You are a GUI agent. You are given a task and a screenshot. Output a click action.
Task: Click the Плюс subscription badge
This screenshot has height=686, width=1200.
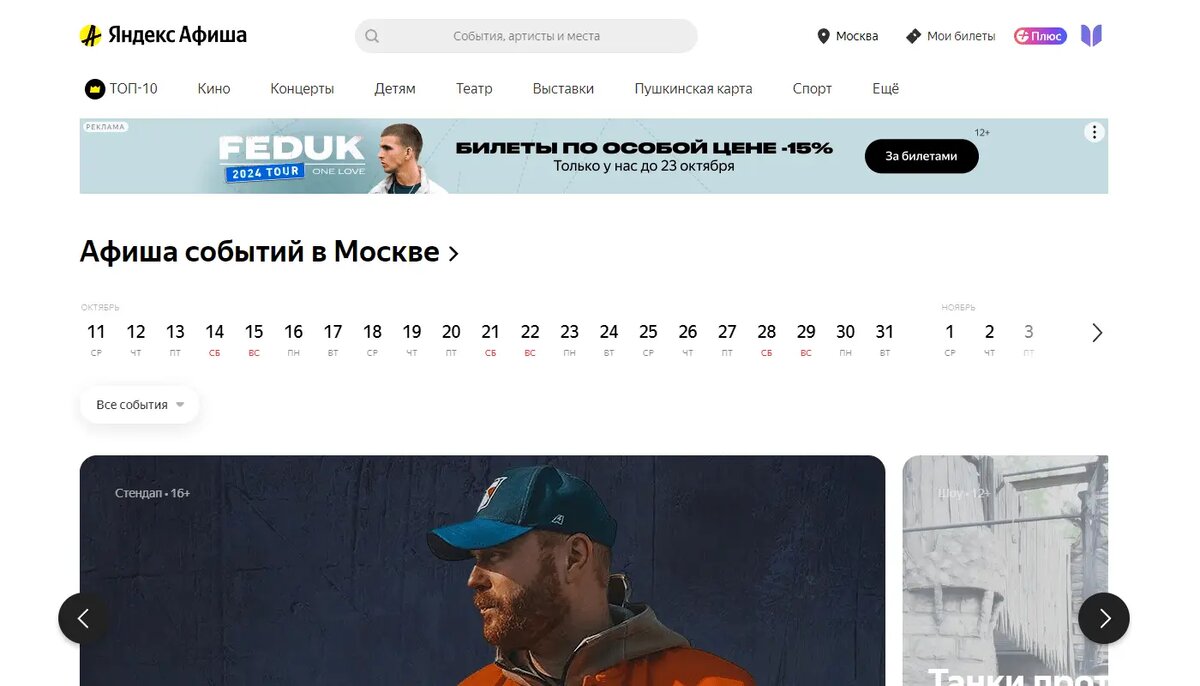pyautogui.click(x=1040, y=36)
